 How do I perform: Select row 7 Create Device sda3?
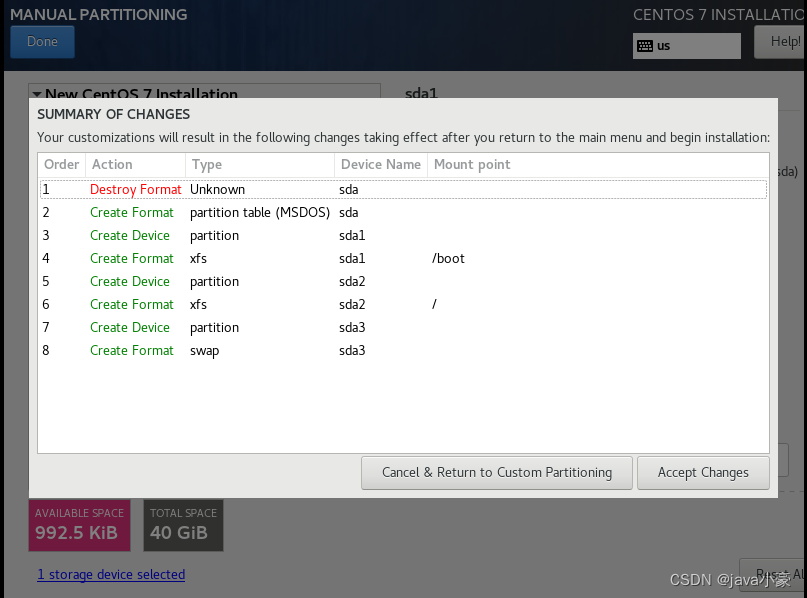(404, 327)
